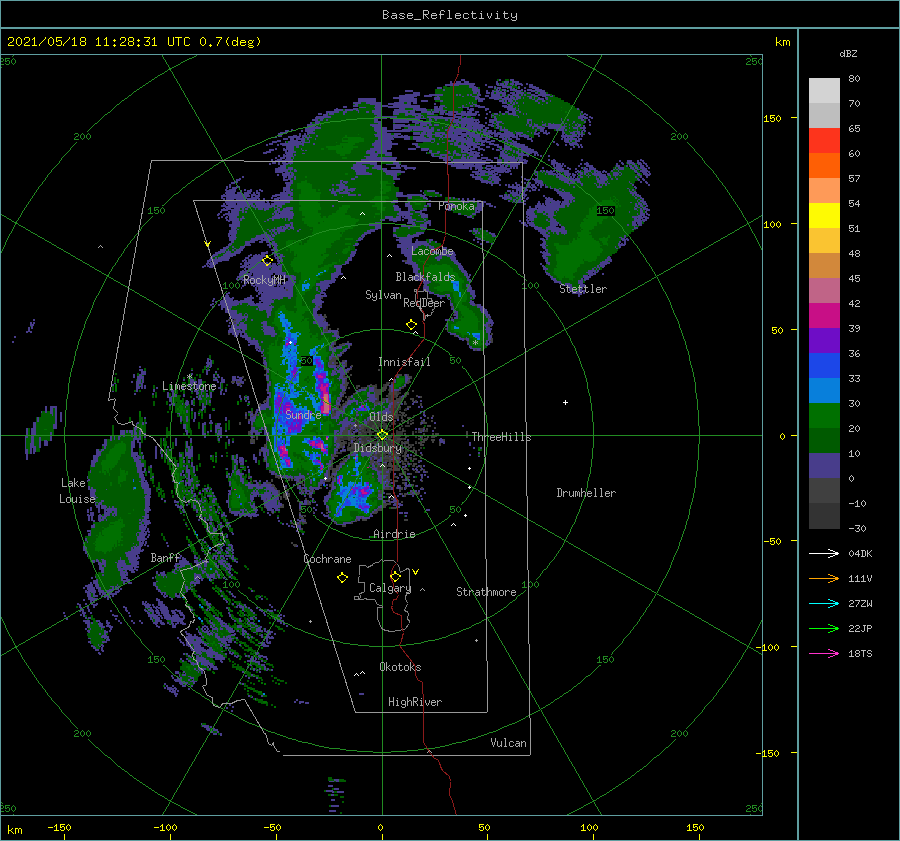Image resolution: width=900 pixels, height=841 pixels.
Task: Click the magenta 18TS arrow in legend
Action: pos(824,653)
